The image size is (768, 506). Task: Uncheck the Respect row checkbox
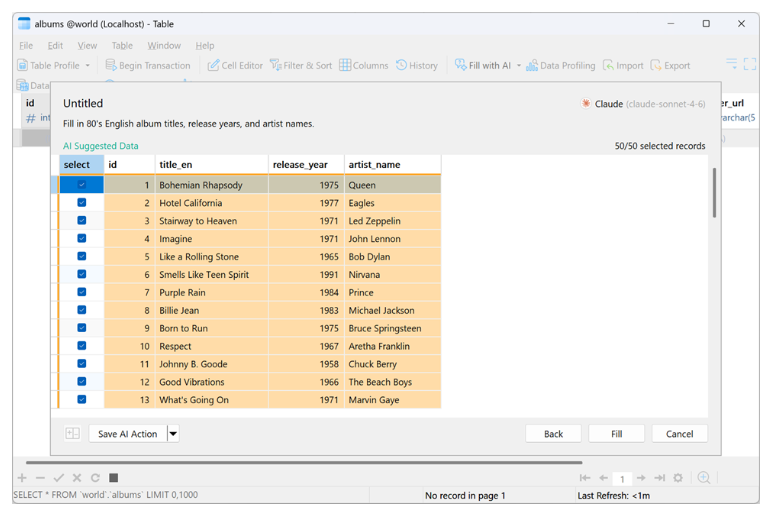[82, 345]
